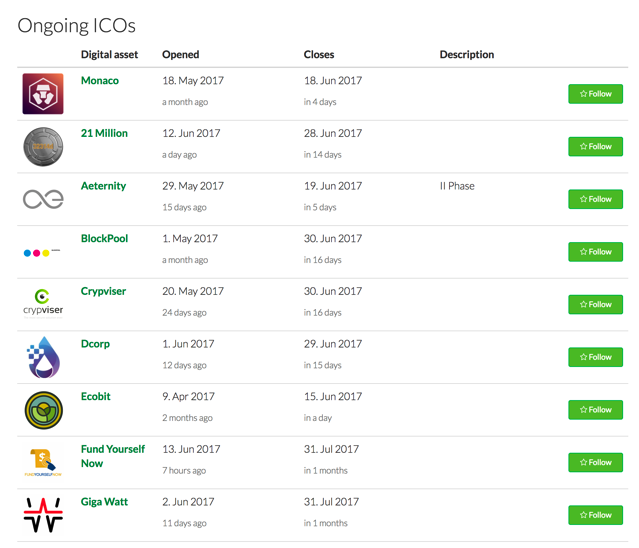
Task: Follow the Giga Watt ICO
Action: pyautogui.click(x=595, y=515)
